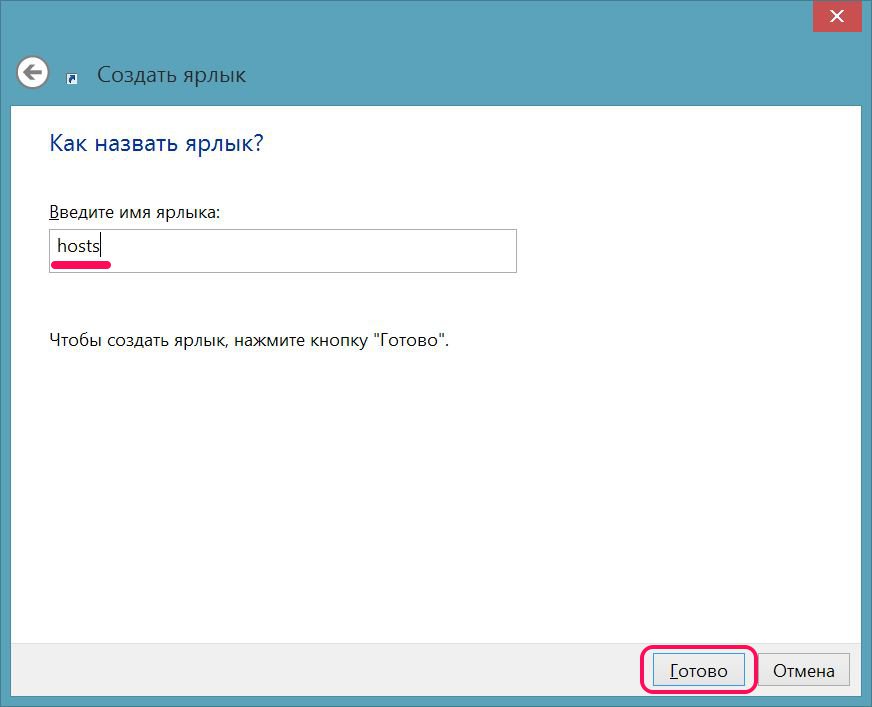
Task: Close the Create Shortcut wizard window
Action: [839, 15]
